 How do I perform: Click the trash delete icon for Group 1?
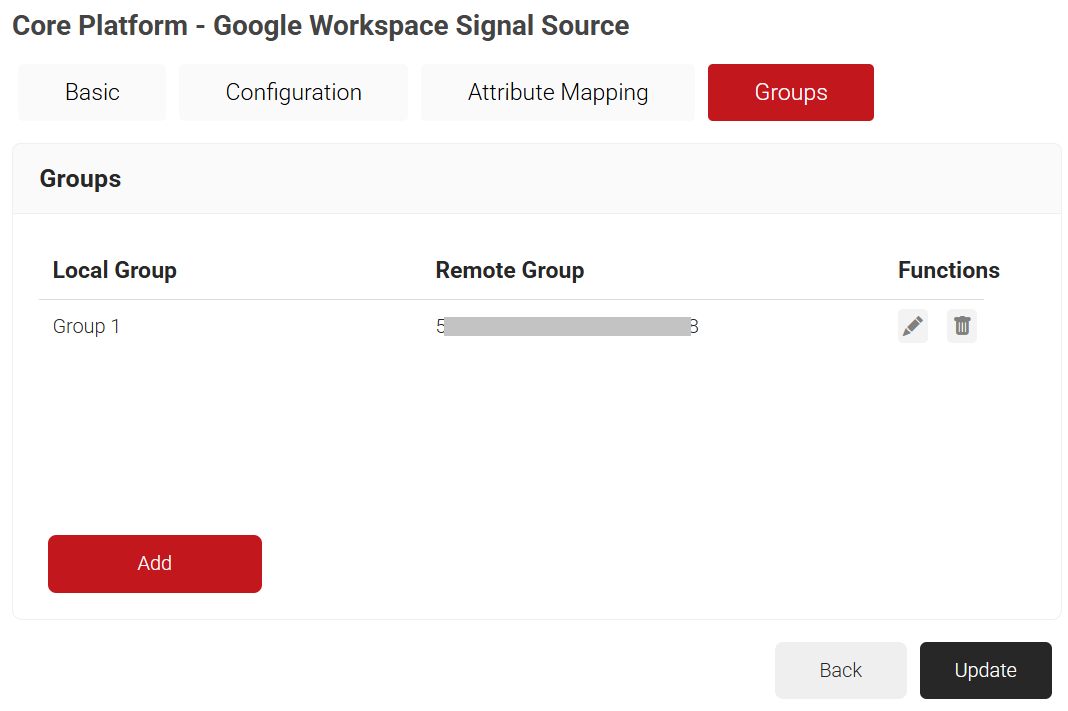(x=962, y=326)
